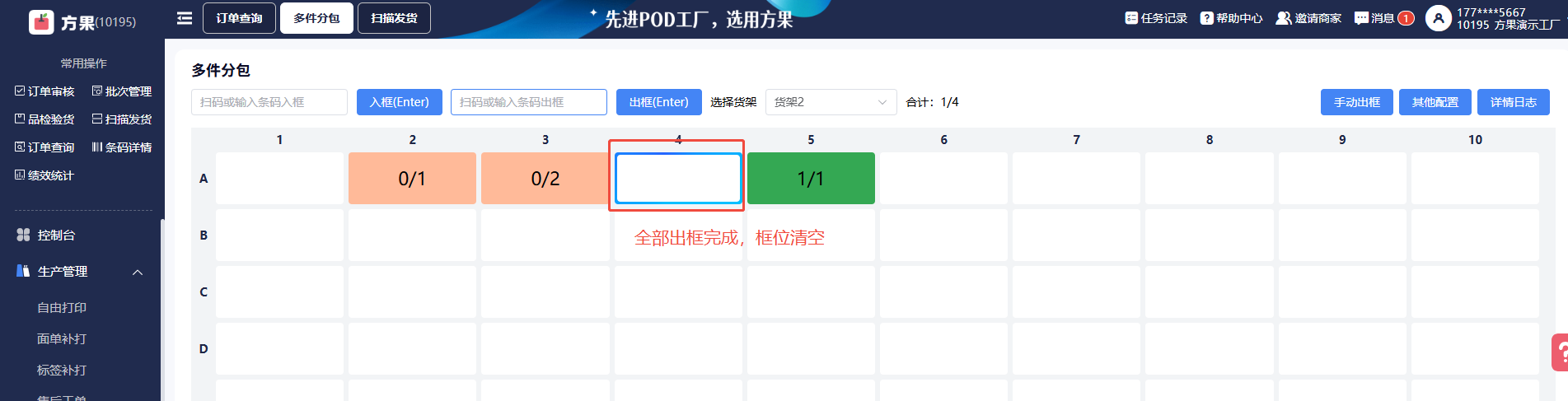Collapse the 生产管理 menu section
This screenshot has height=401, width=1568.
[x=138, y=272]
